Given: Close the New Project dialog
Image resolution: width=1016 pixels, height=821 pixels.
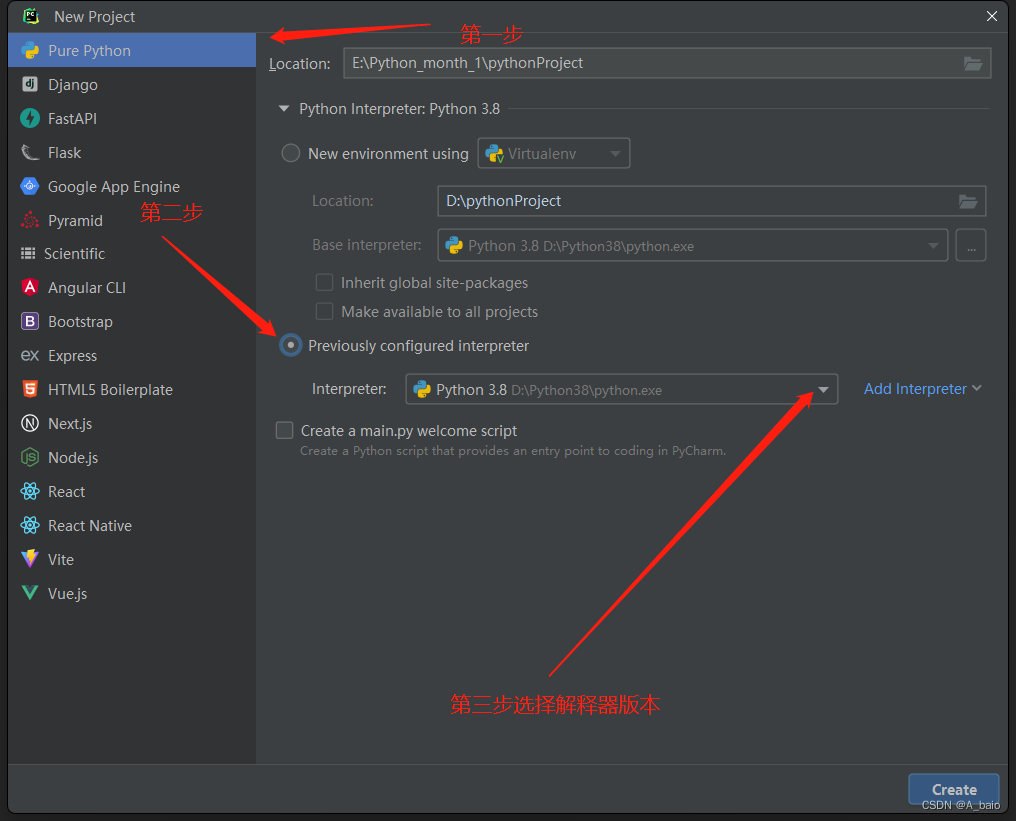Looking at the screenshot, I should (991, 16).
